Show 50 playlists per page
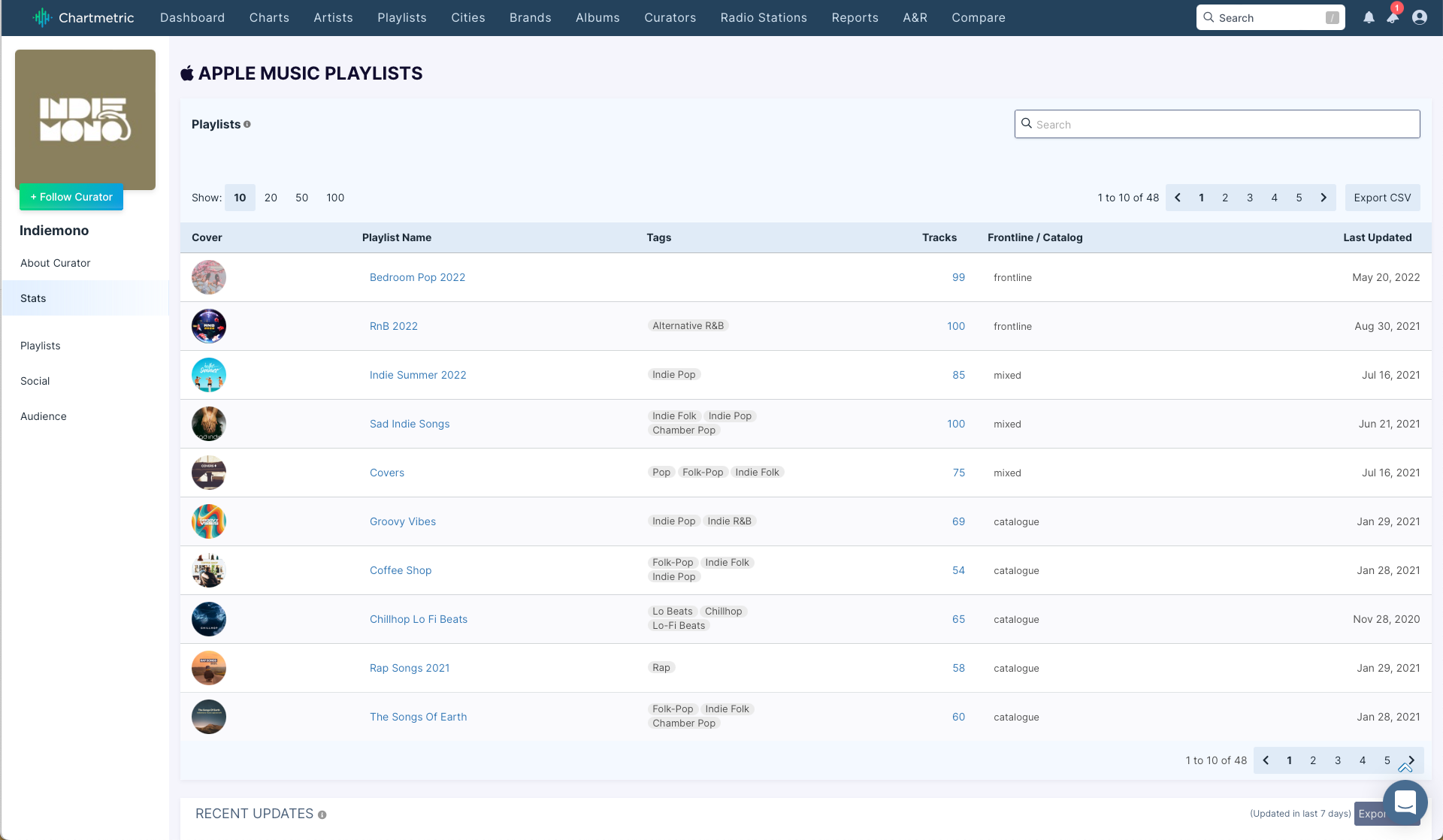1443x840 pixels. tap(301, 198)
